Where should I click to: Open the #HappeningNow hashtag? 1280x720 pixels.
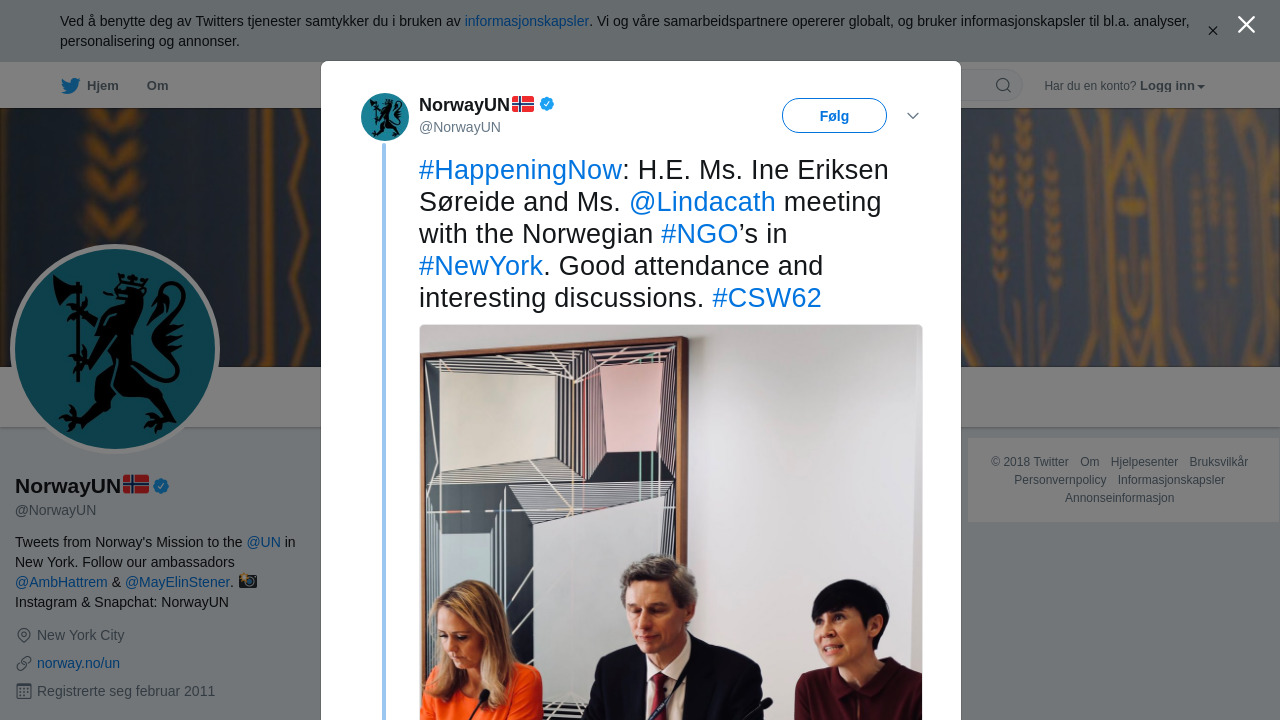(520, 170)
